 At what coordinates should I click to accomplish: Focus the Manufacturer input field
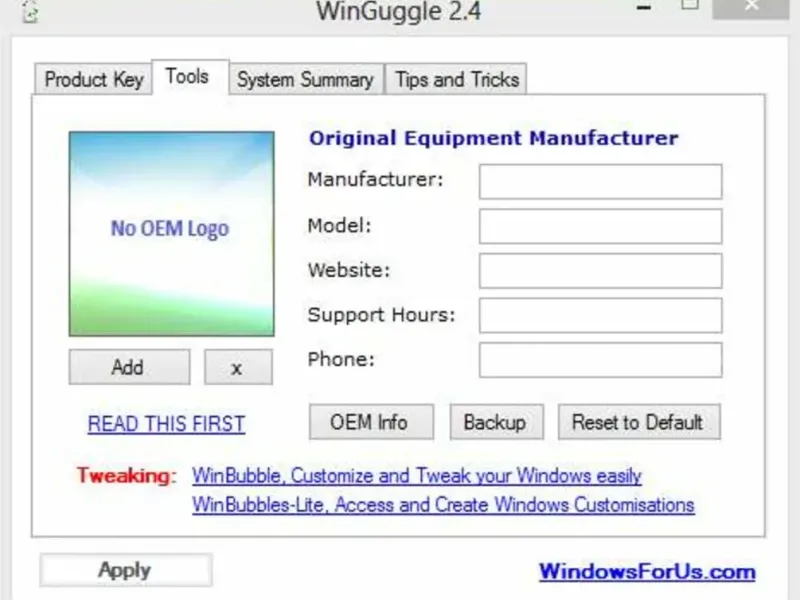click(x=601, y=181)
